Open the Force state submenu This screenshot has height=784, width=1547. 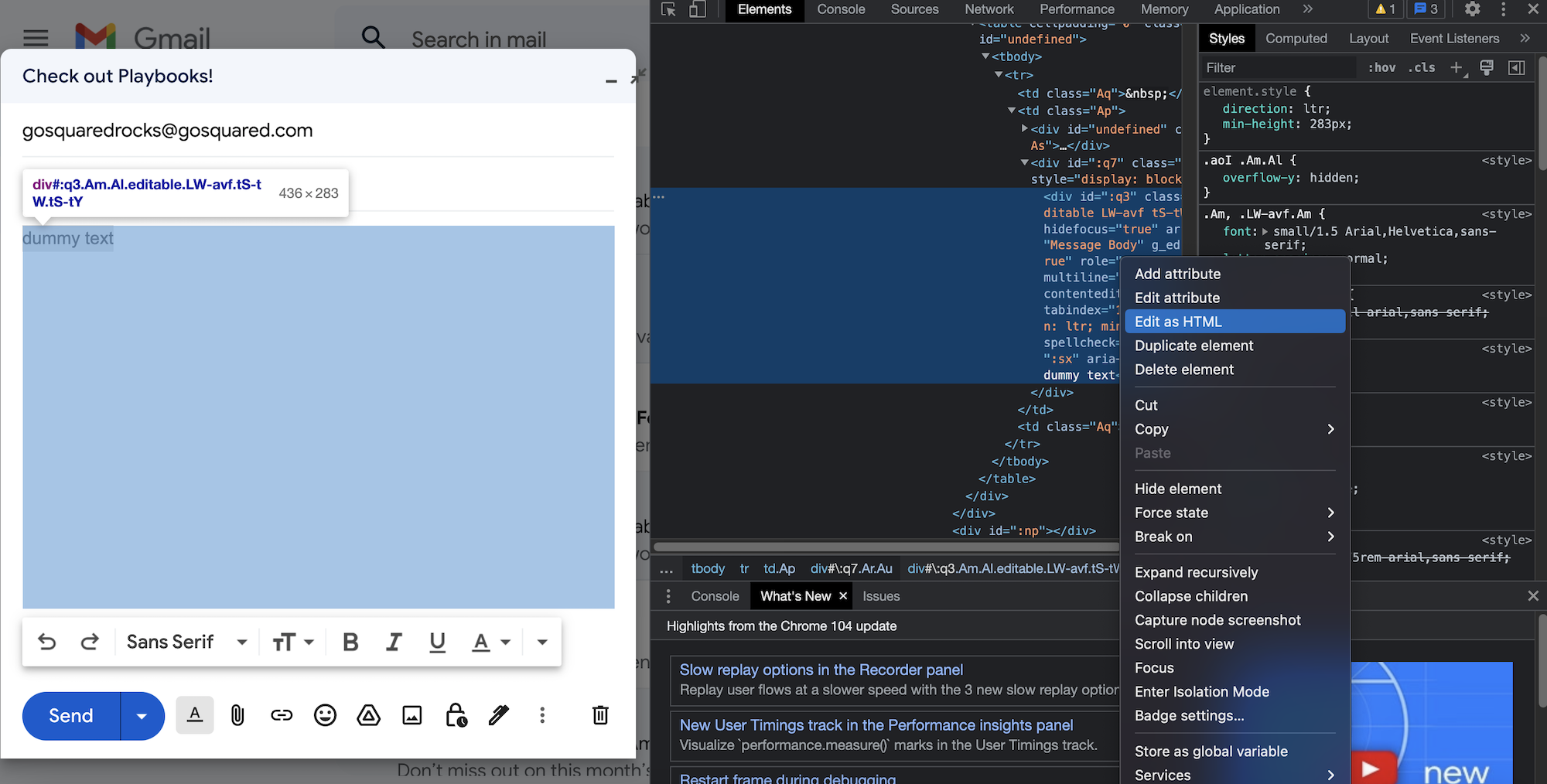pyautogui.click(x=1235, y=513)
